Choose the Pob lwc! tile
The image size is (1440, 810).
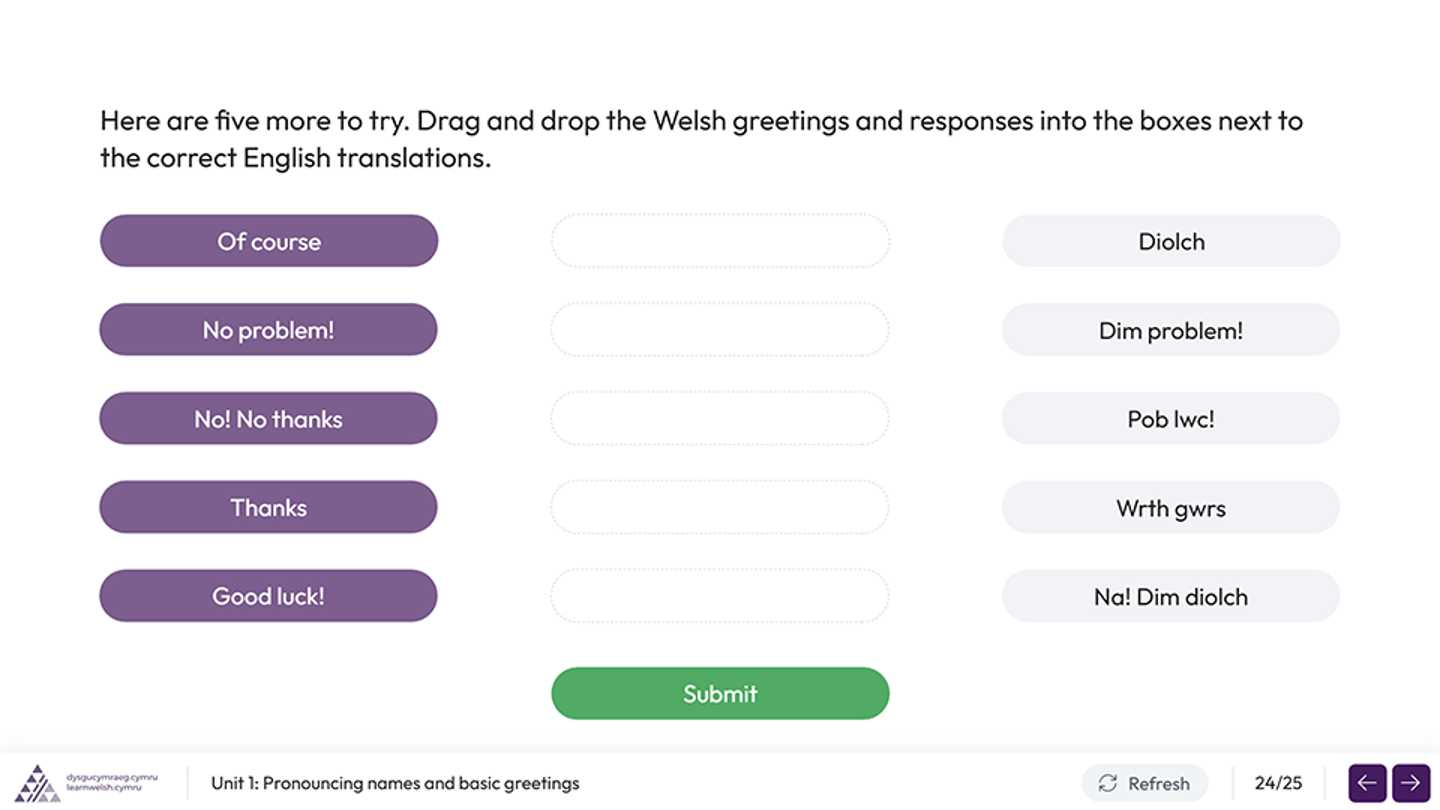(1171, 419)
